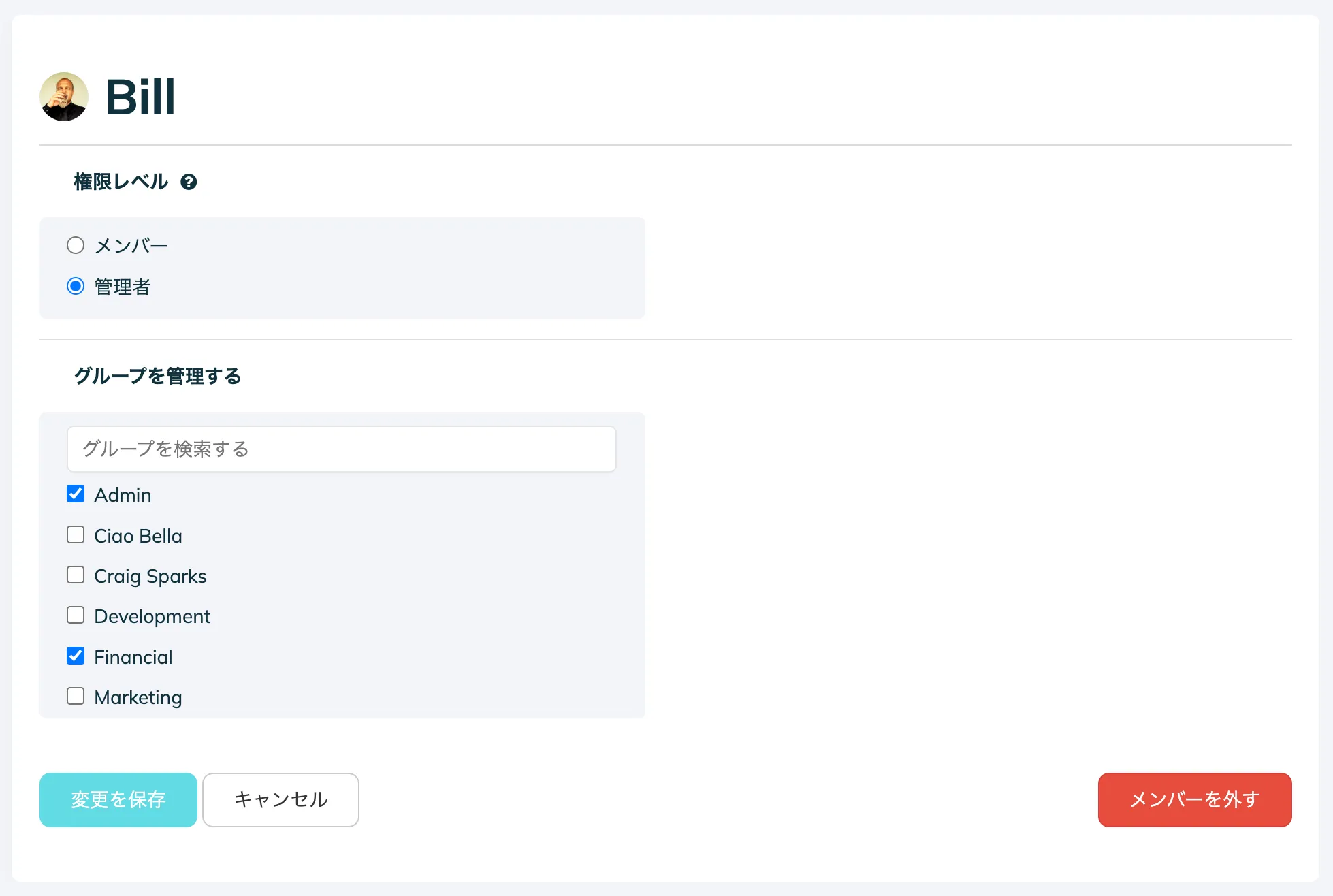
Task: Select the 管理者 radio option
Action: pos(76,286)
